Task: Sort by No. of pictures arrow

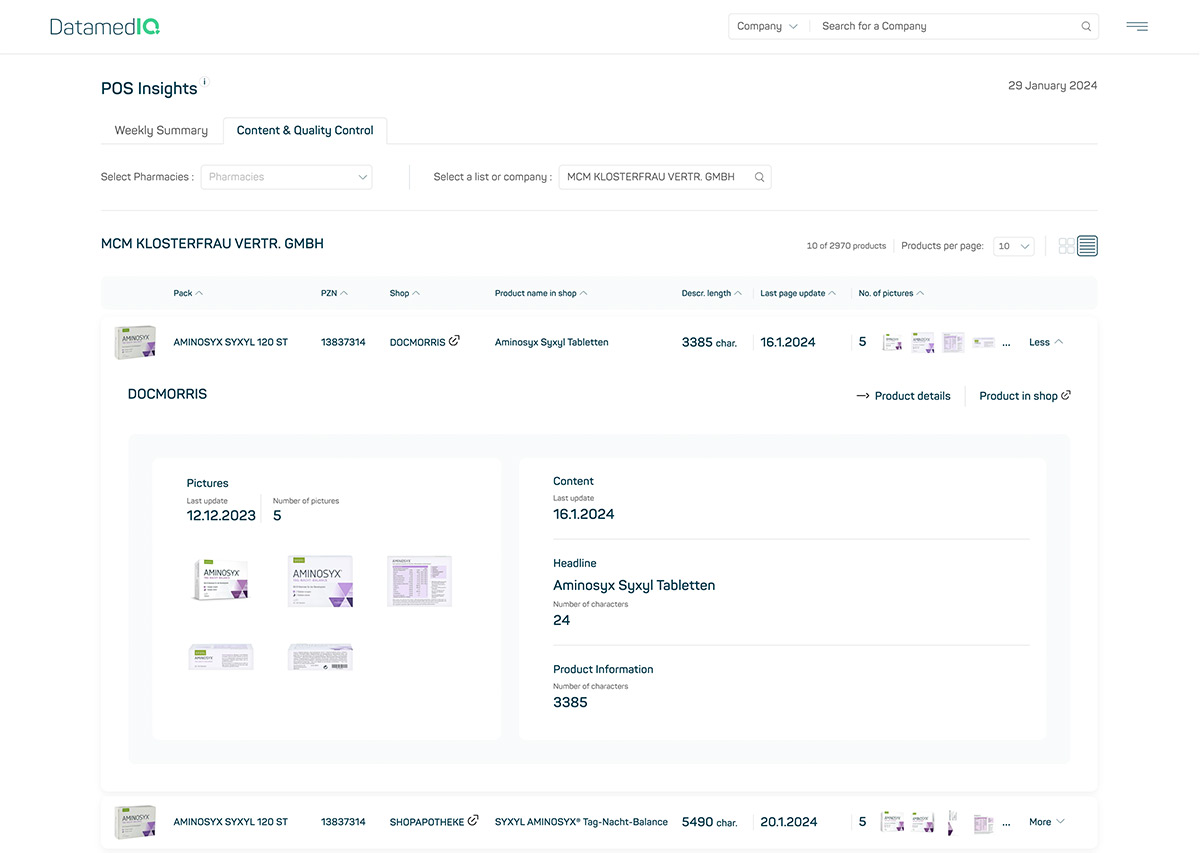Action: pyautogui.click(x=920, y=293)
